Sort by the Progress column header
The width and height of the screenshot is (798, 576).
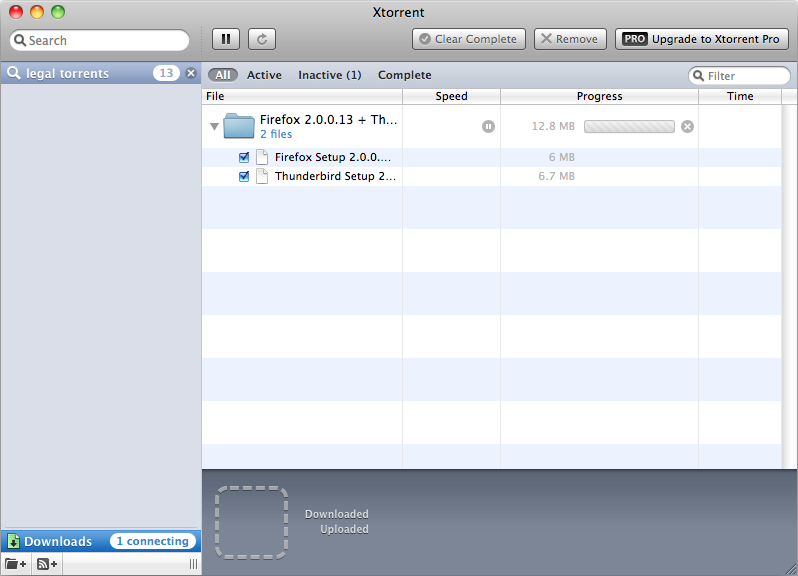coord(600,96)
